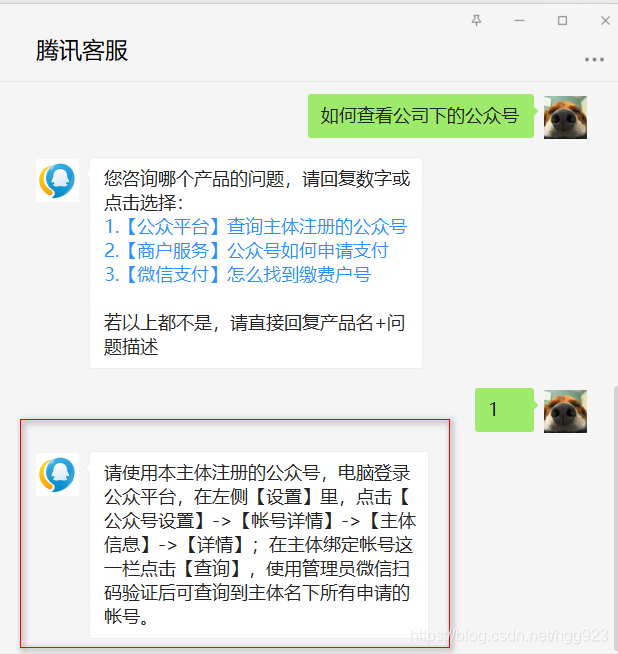Click the reply starting 请使用本主体注册的公众号
This screenshot has width=618, height=654.
coord(259,545)
